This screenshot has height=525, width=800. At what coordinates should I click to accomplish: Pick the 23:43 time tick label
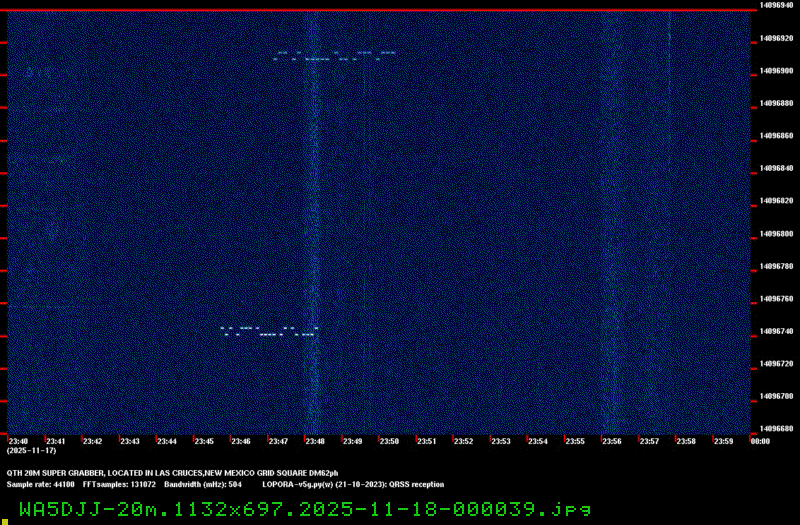(x=130, y=441)
